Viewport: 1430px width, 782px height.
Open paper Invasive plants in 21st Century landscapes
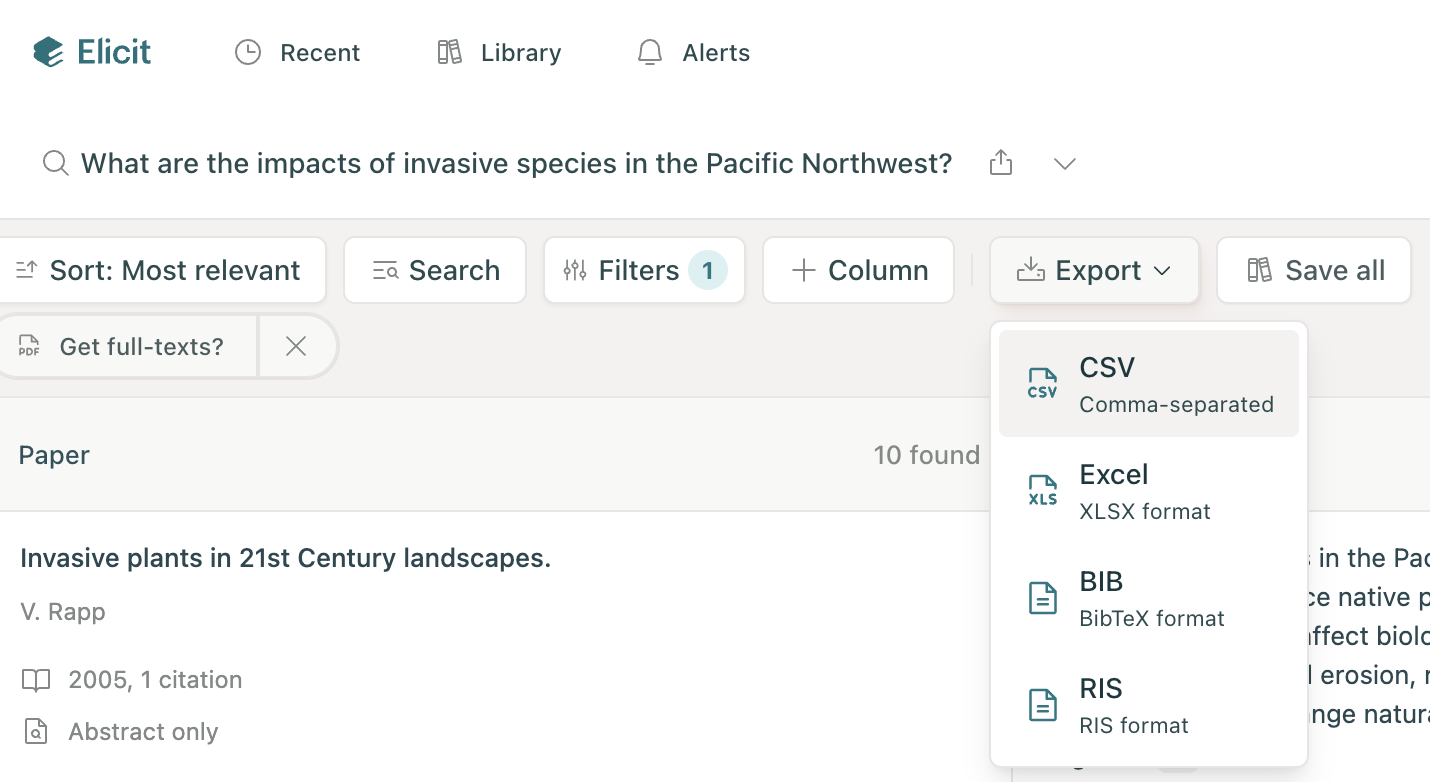285,558
